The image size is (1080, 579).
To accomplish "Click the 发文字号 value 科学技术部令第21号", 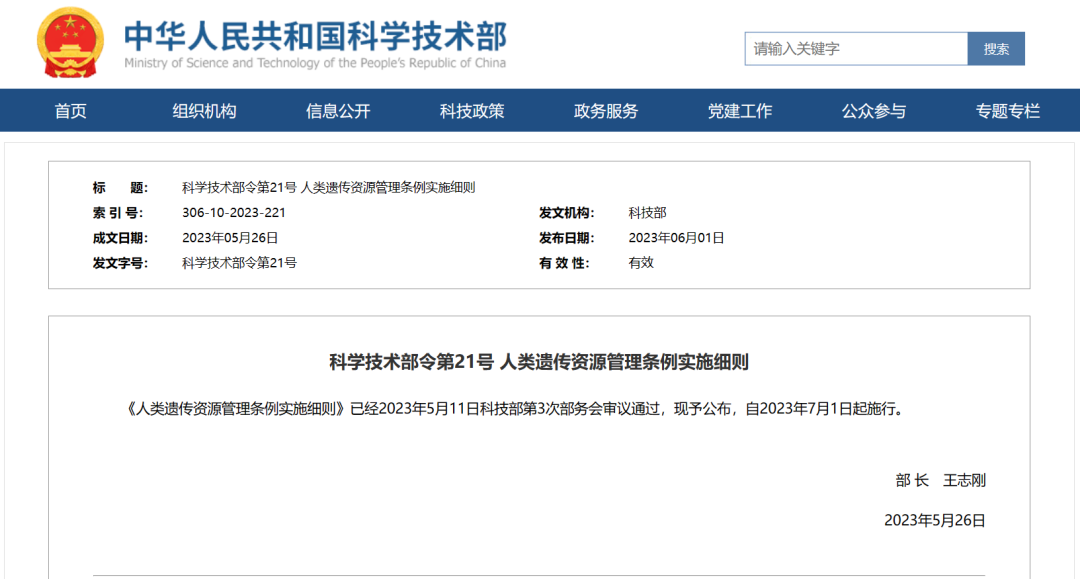I will coord(239,262).
